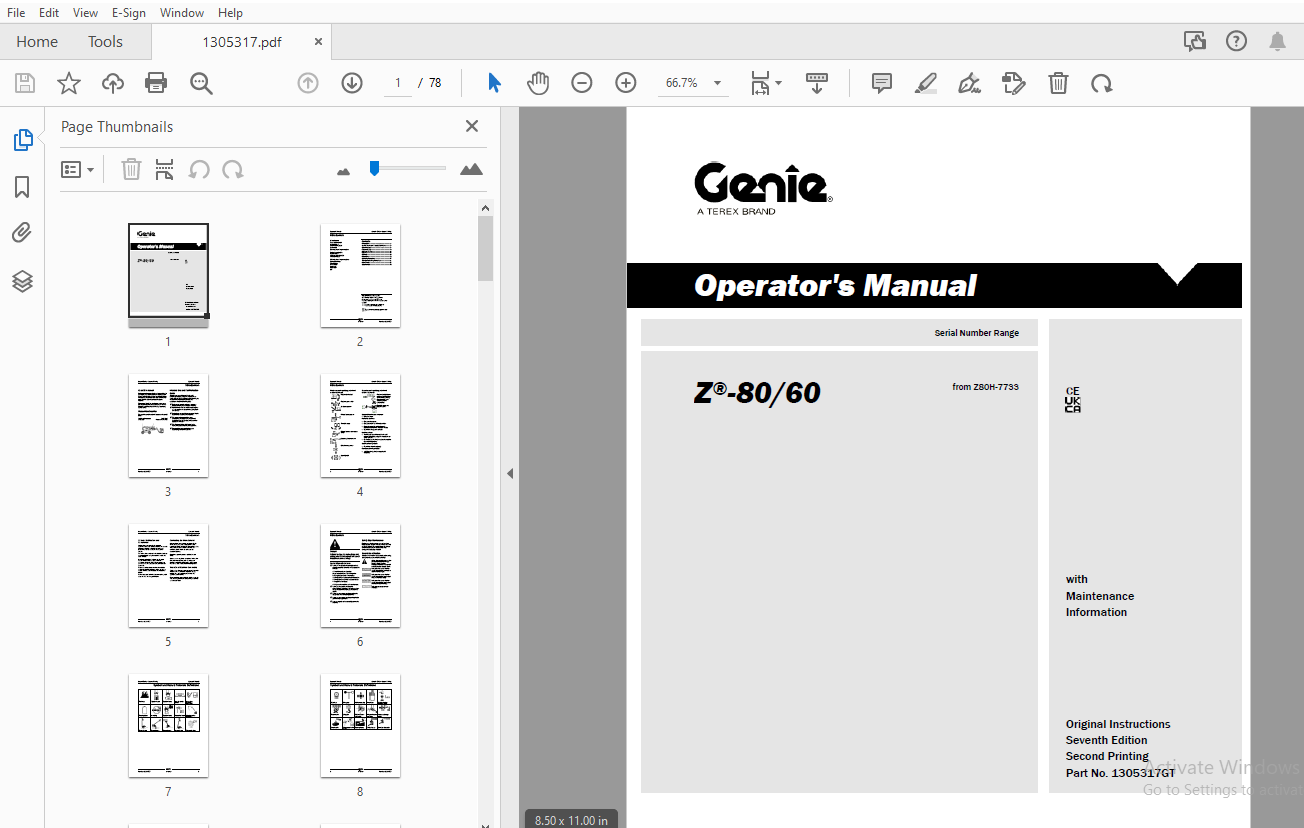Collapse the navigation pane arrow
The height and width of the screenshot is (828, 1304).
510,473
